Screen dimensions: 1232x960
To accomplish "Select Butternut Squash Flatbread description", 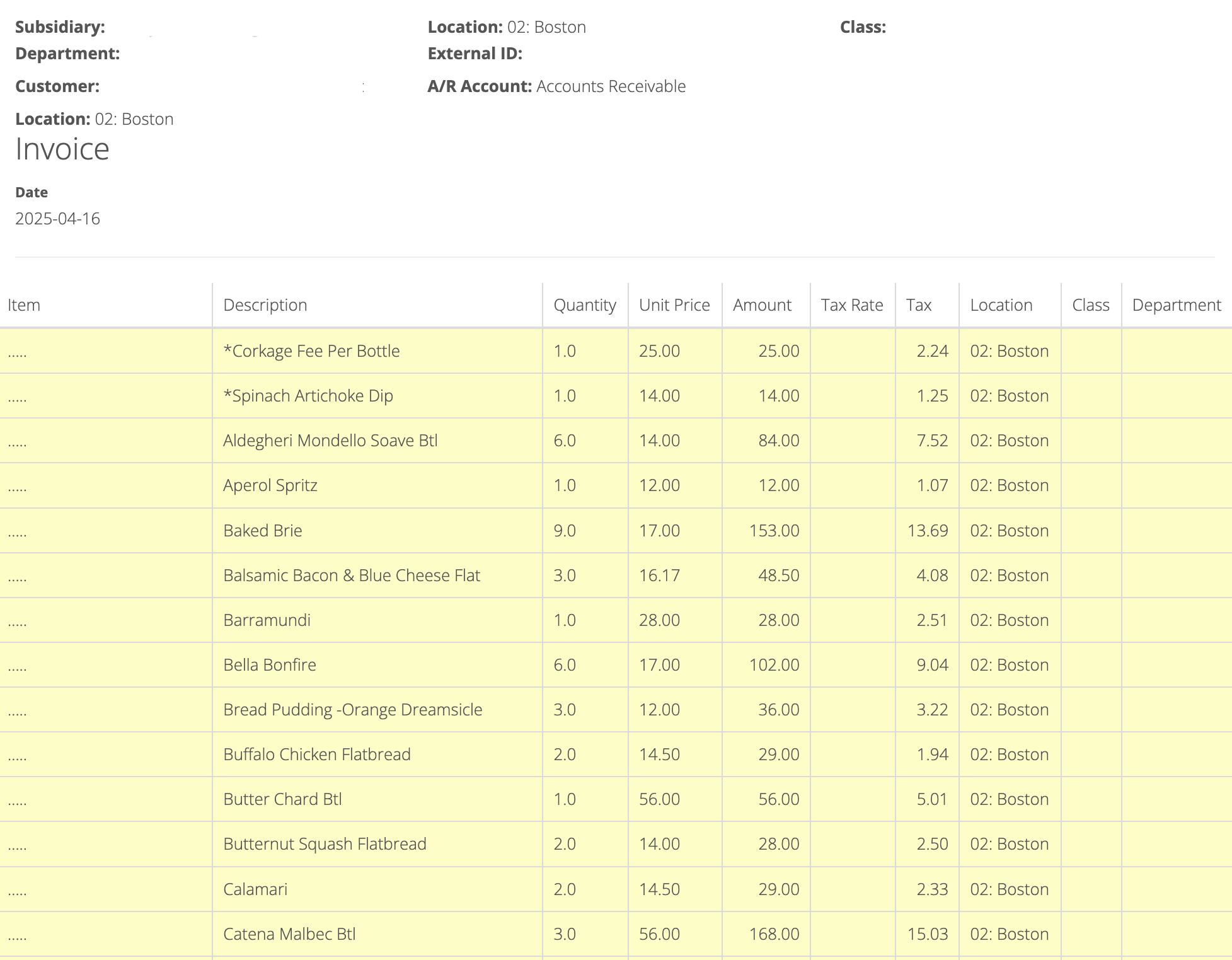I will [x=325, y=844].
